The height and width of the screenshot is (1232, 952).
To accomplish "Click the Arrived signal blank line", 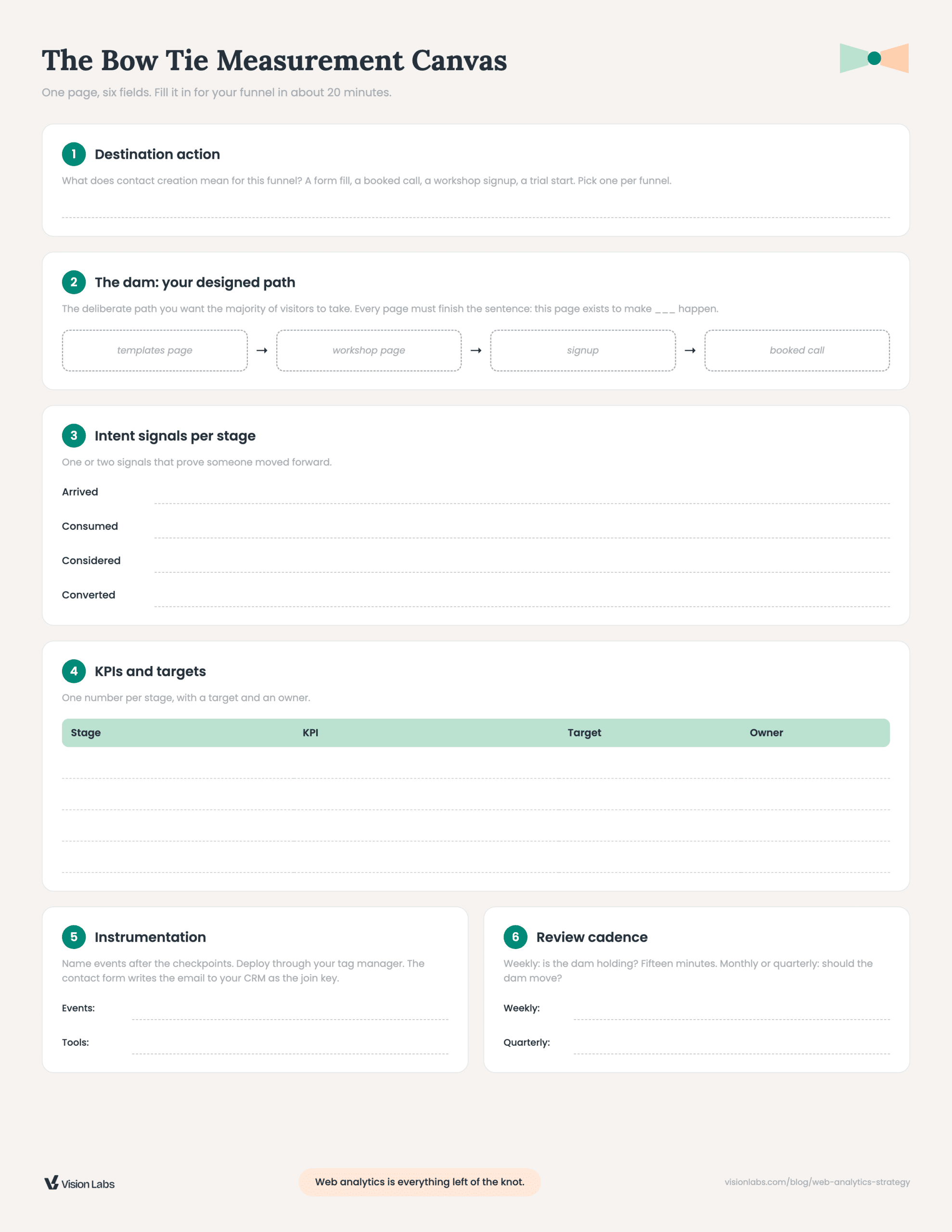I will click(x=522, y=497).
